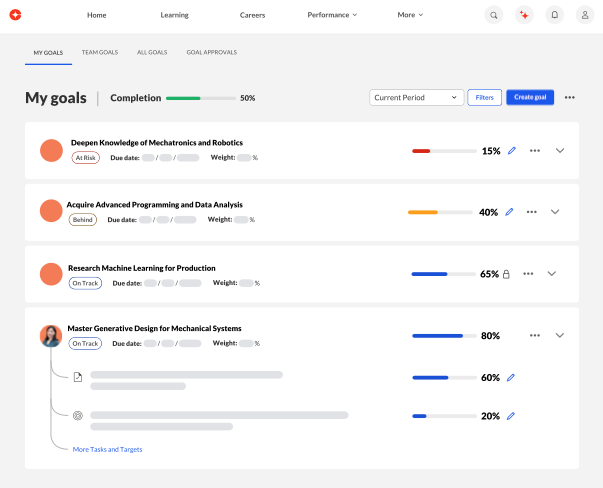603x488 pixels.
Task: Switch to Team Goals tab
Action: tap(100, 52)
